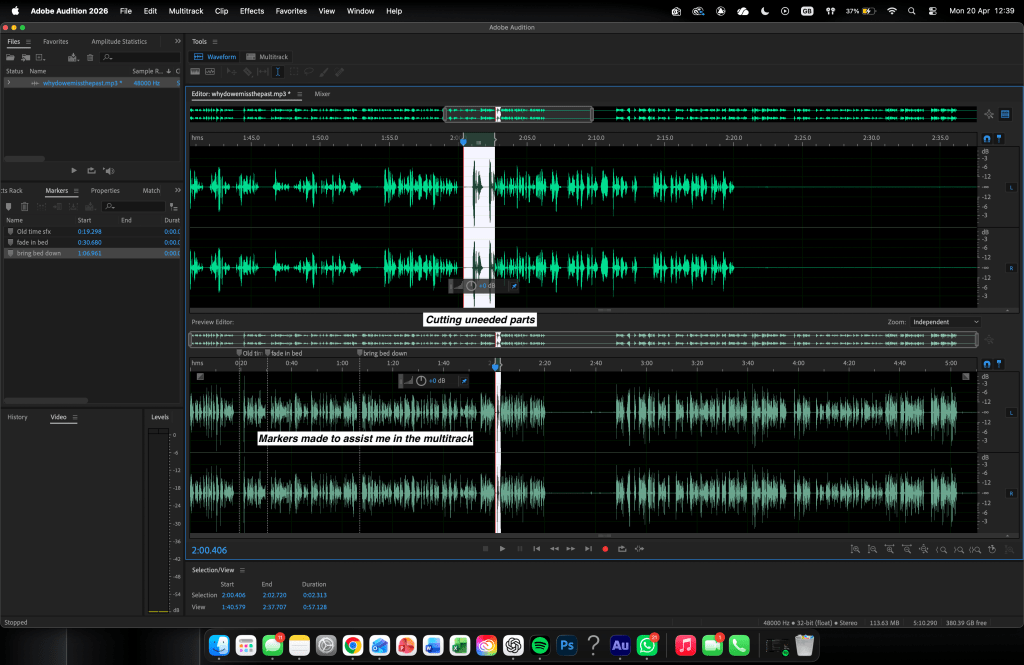
Task: Expand hidden tabs in Files panel group
Action: (177, 42)
